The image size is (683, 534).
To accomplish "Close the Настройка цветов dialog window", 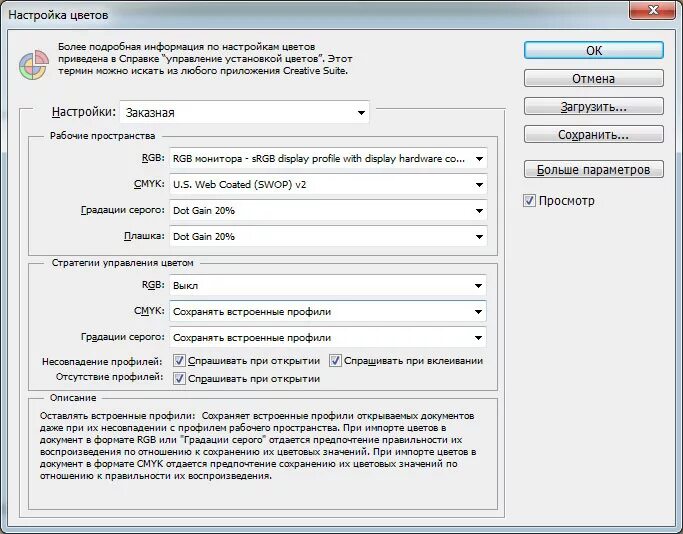I will (652, 10).
